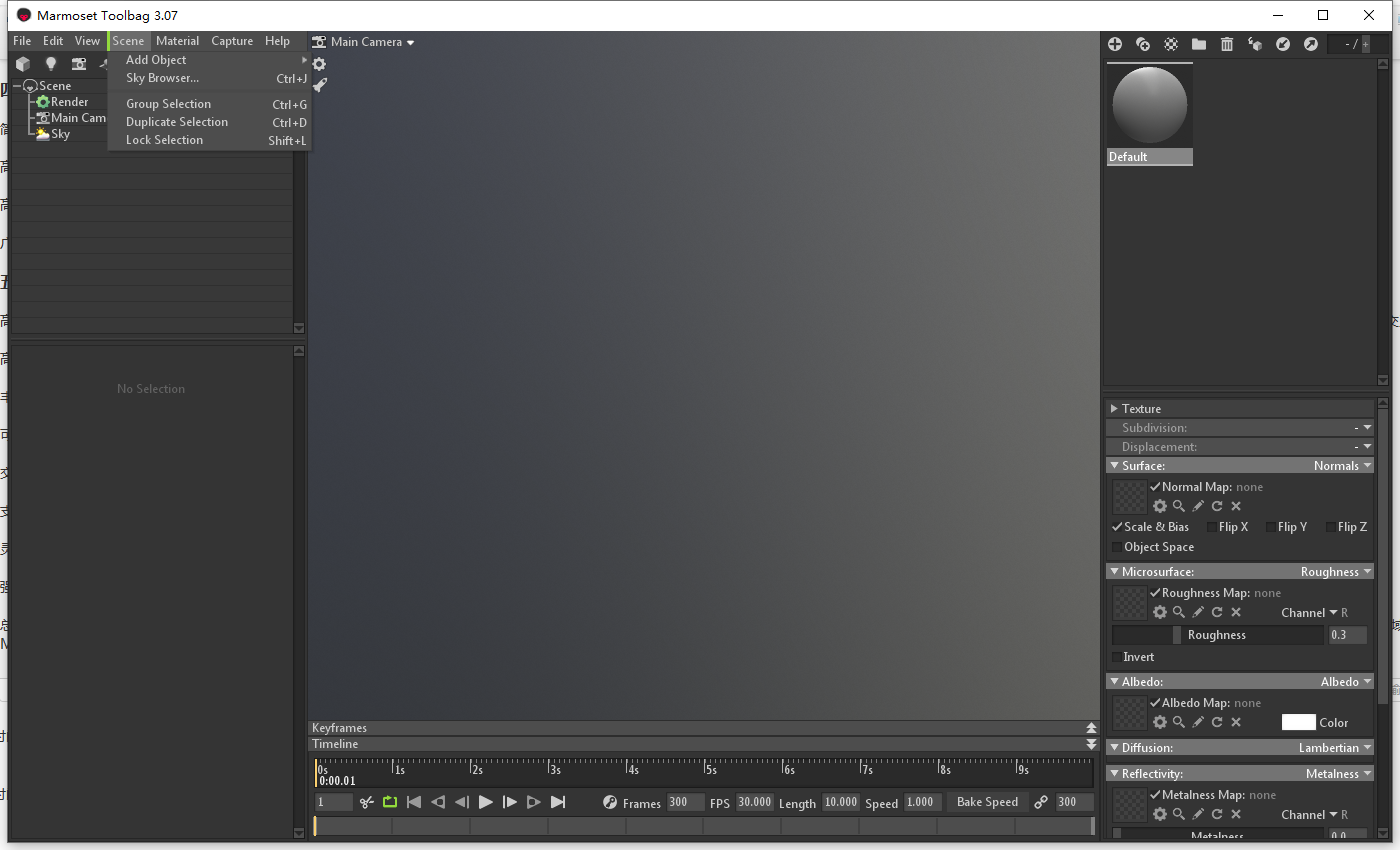Screen dimensions: 1400x850
Task: Toggle the Normal Map checkmark
Action: point(1155,487)
